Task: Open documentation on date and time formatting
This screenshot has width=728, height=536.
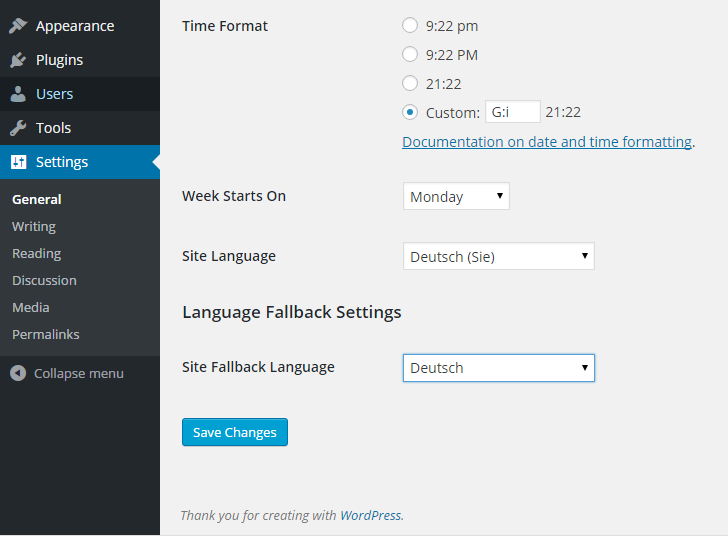Action: (x=547, y=142)
